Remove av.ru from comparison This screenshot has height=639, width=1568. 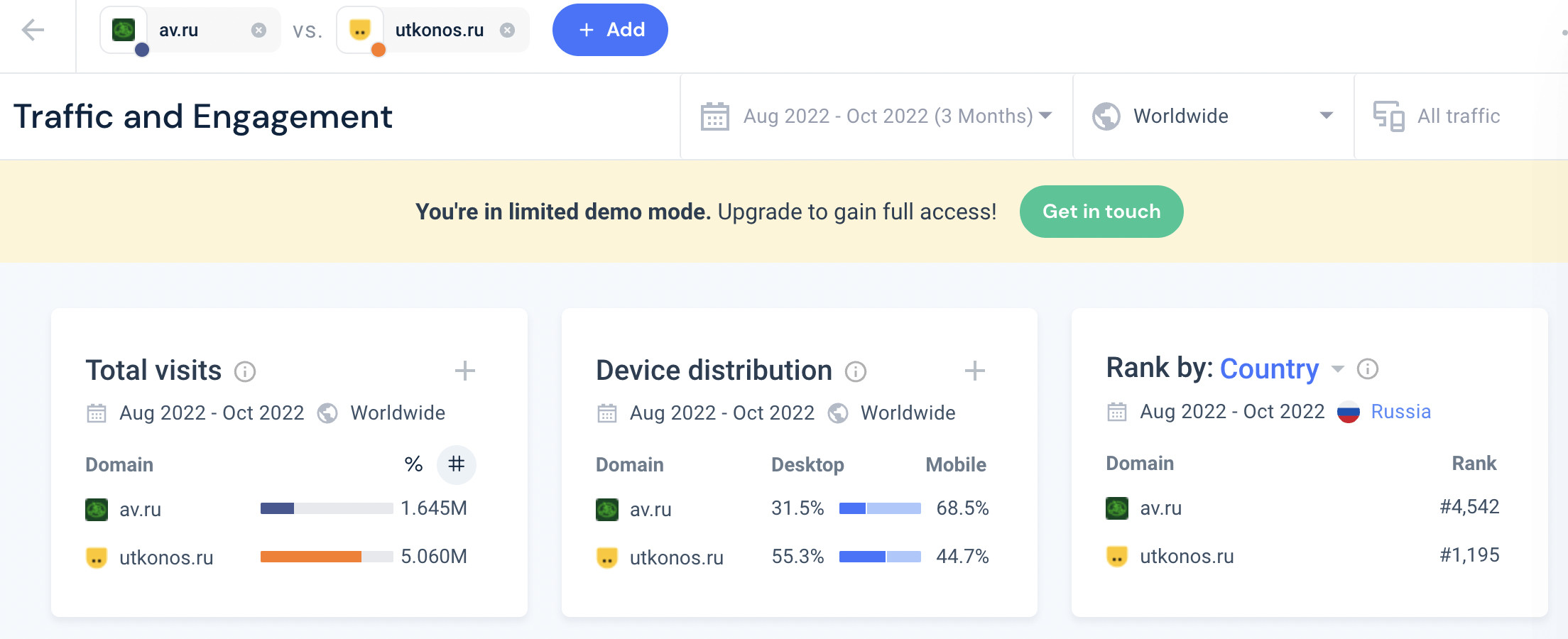coord(258,30)
